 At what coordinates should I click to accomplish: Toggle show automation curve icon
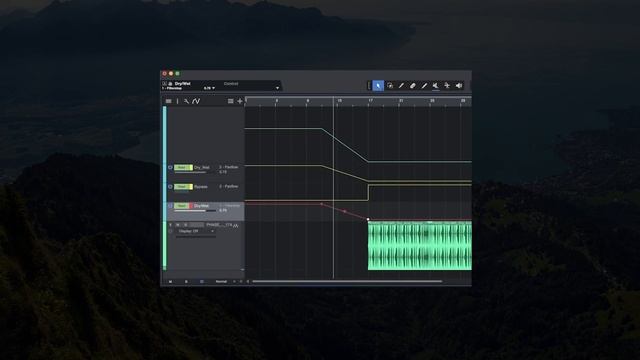pos(196,101)
